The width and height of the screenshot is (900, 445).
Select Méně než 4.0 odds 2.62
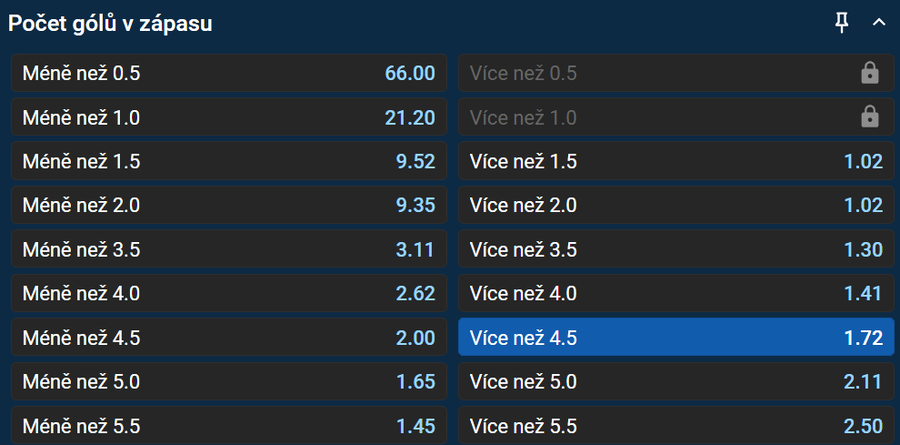click(x=229, y=294)
